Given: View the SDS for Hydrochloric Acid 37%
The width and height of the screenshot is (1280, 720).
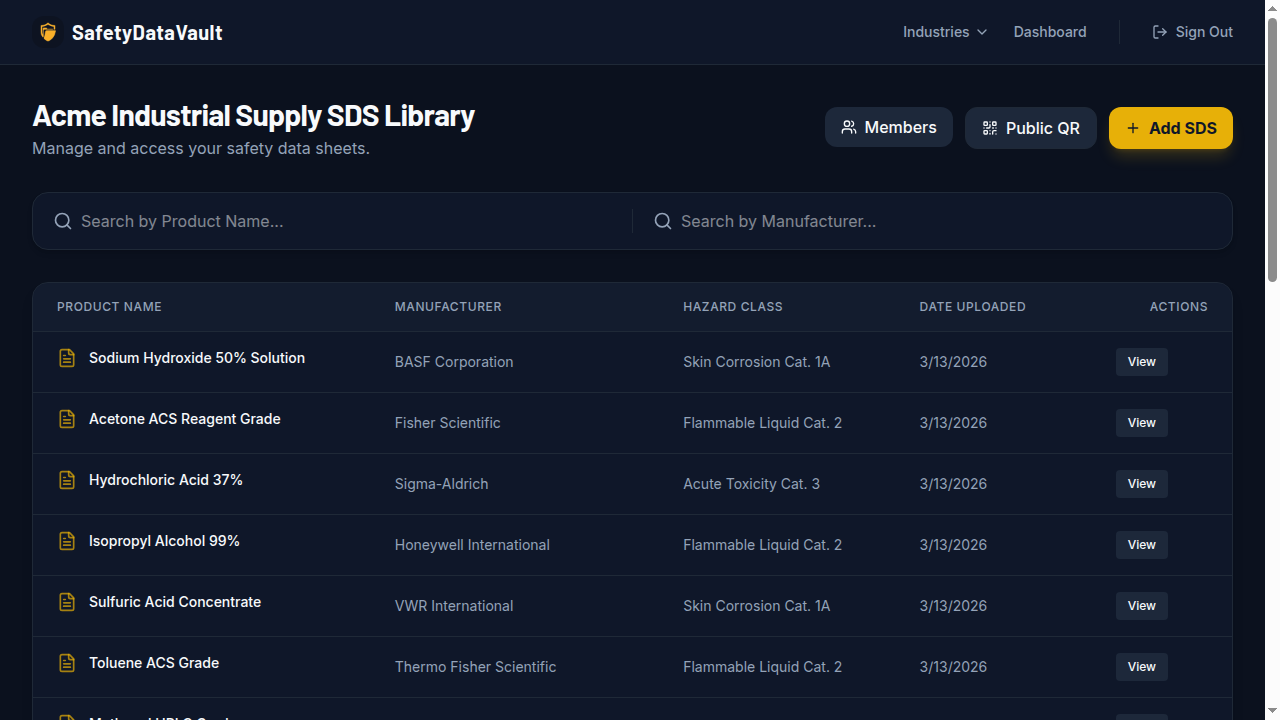Looking at the screenshot, I should pos(1141,483).
